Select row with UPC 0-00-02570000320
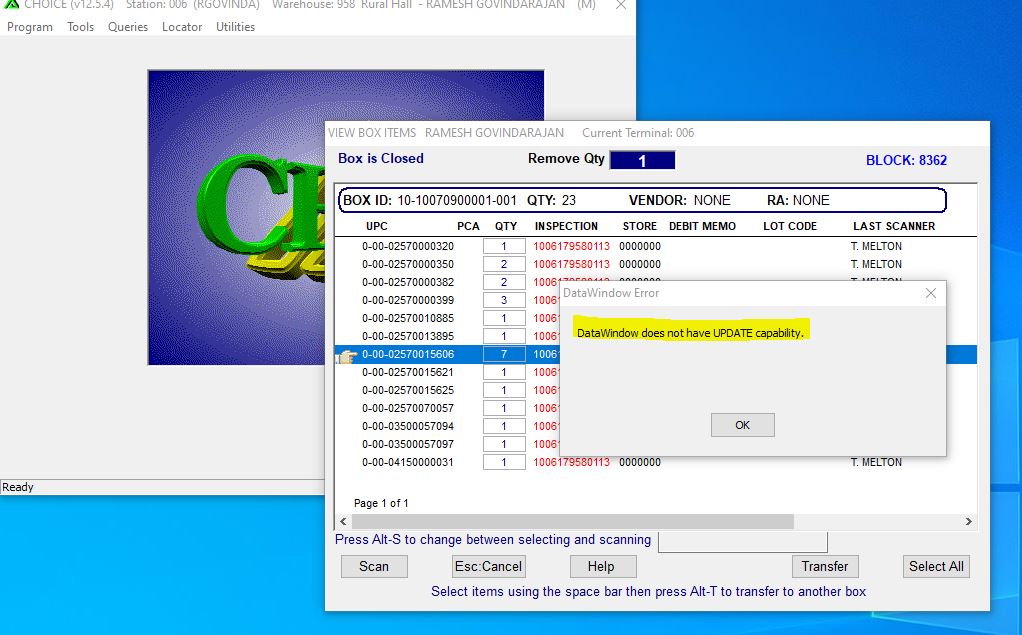Image resolution: width=1022 pixels, height=635 pixels. (x=408, y=246)
